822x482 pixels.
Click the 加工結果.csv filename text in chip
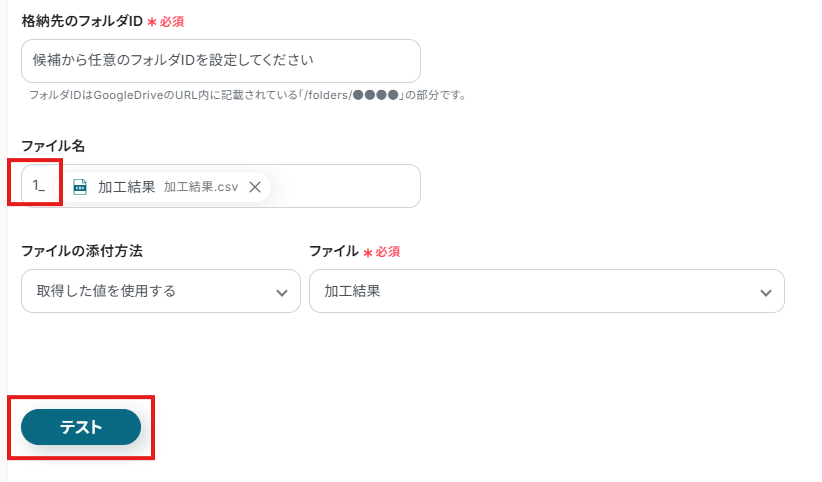201,187
